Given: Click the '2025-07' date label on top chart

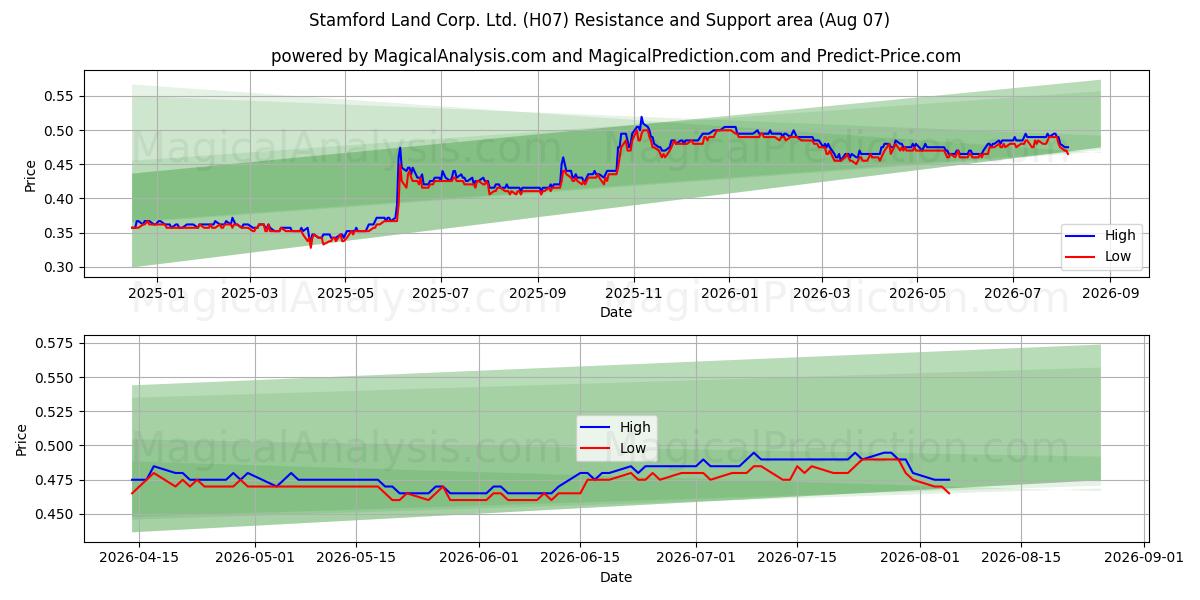Looking at the screenshot, I should (x=441, y=294).
